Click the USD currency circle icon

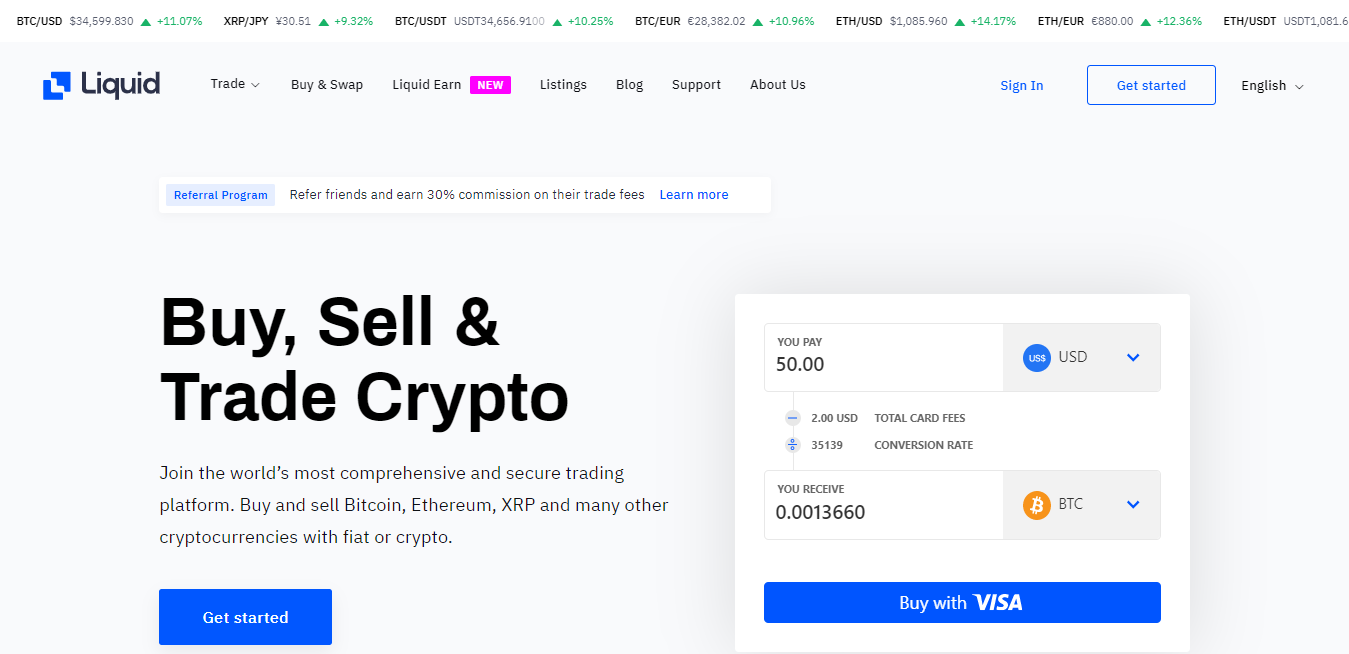[x=1036, y=358]
